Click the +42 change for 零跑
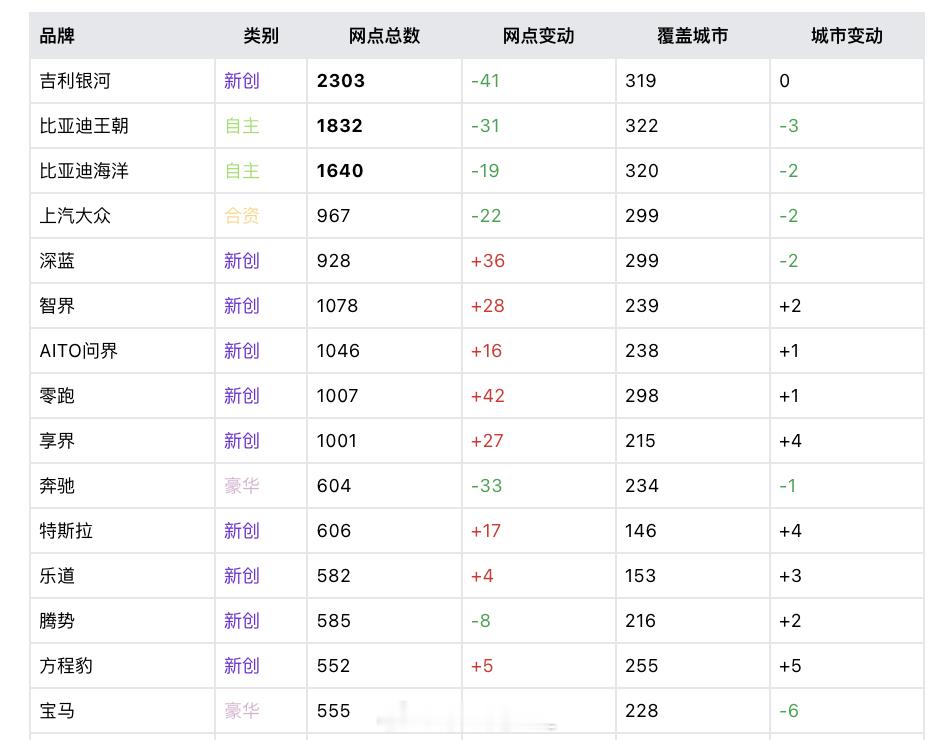Viewport: 936px width, 740px height. click(x=488, y=396)
